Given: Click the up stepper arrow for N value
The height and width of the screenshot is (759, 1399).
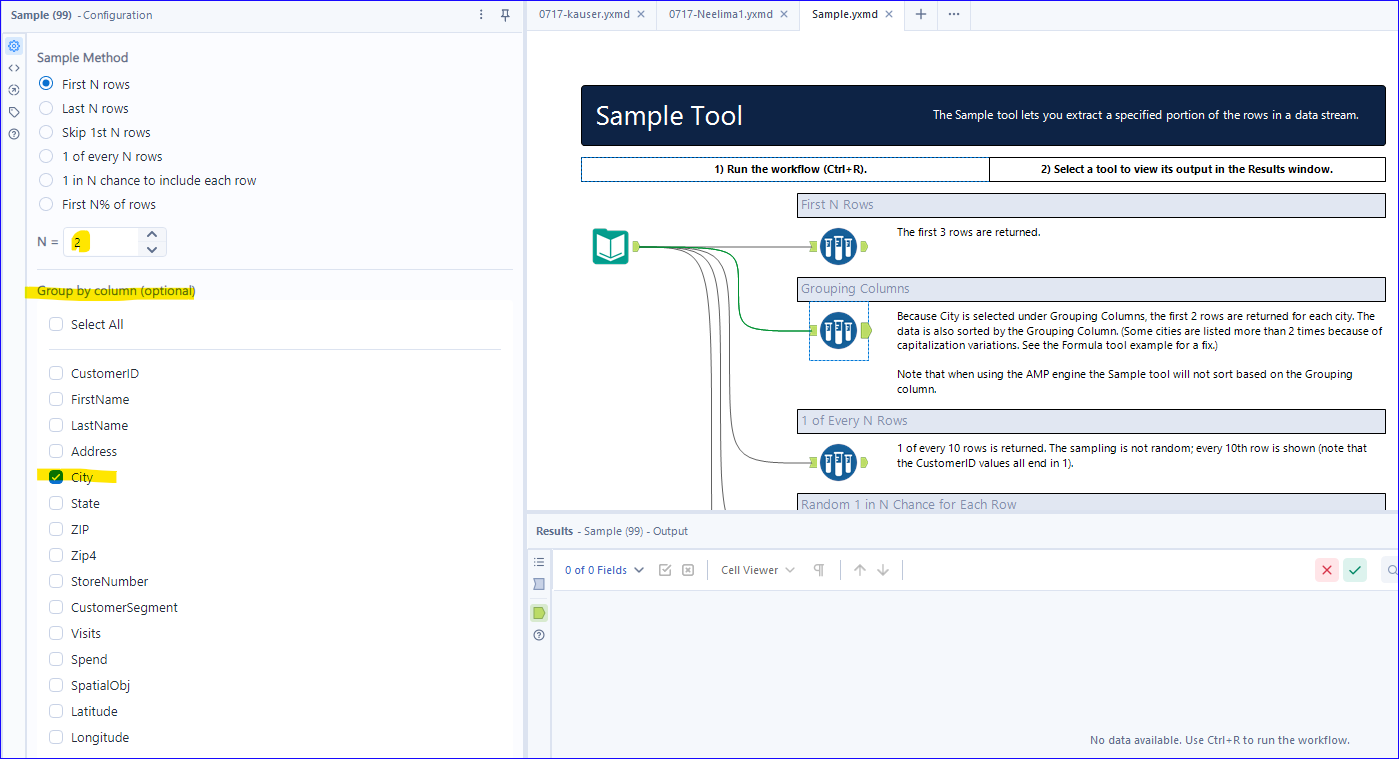Looking at the screenshot, I should [151, 235].
